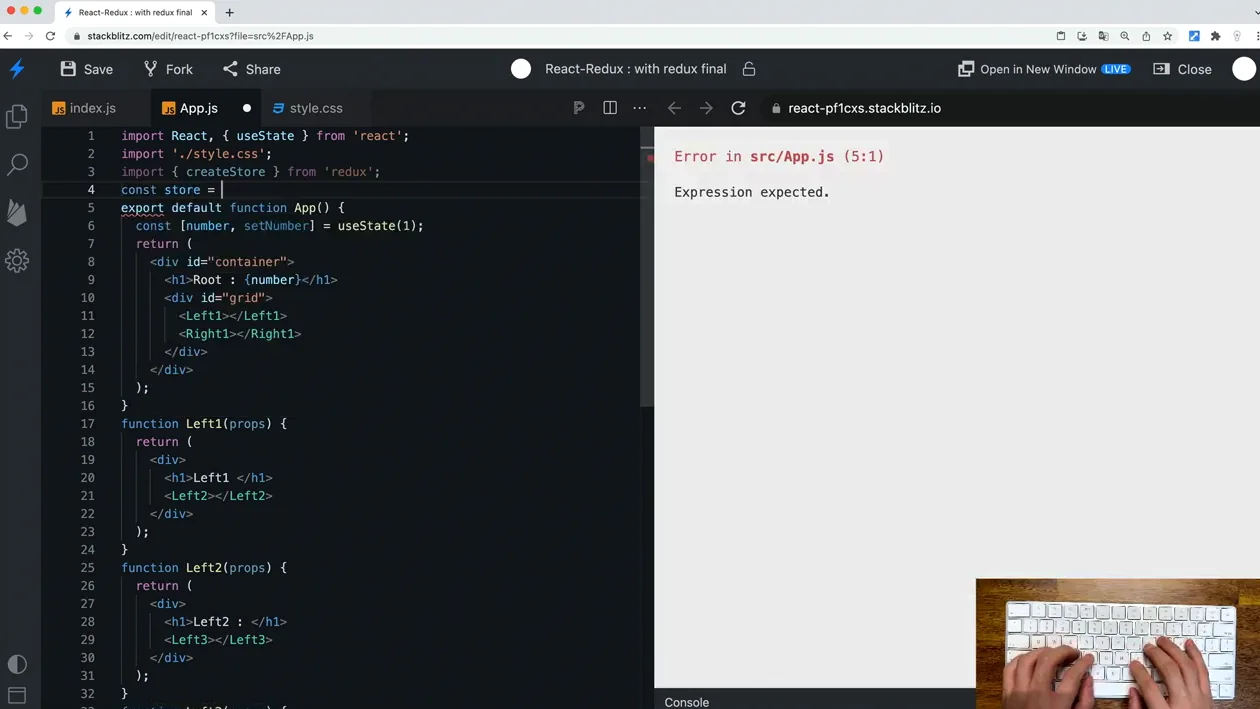
Task: Toggle the light/dark theme icon
Action: point(17,664)
